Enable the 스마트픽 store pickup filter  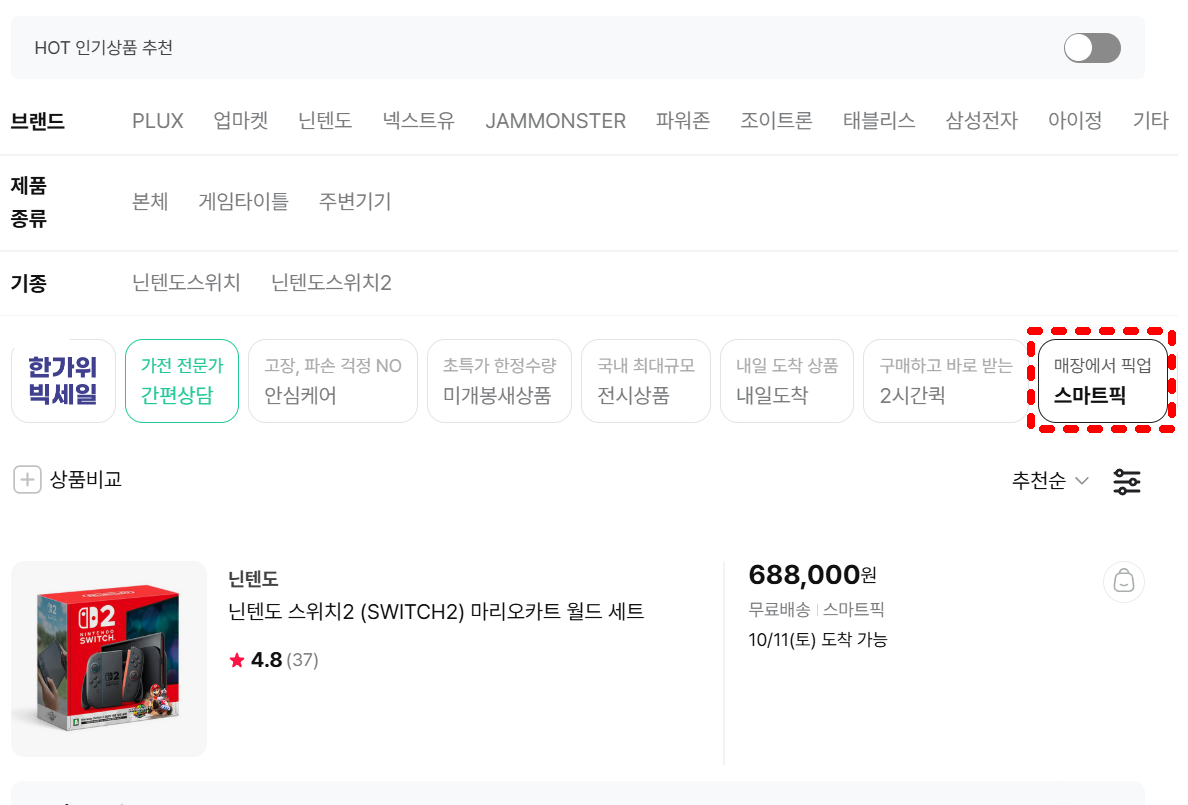coord(1102,381)
